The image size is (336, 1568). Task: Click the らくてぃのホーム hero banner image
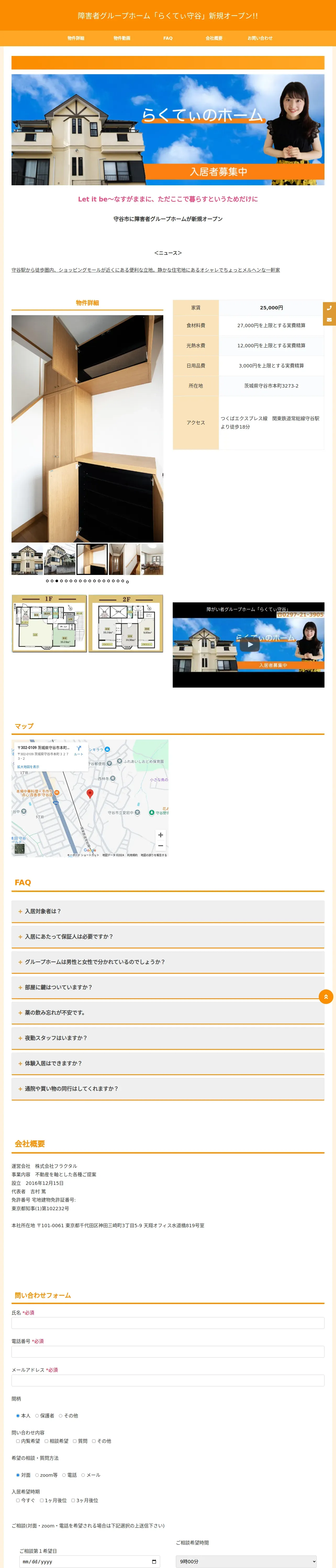pos(168,130)
